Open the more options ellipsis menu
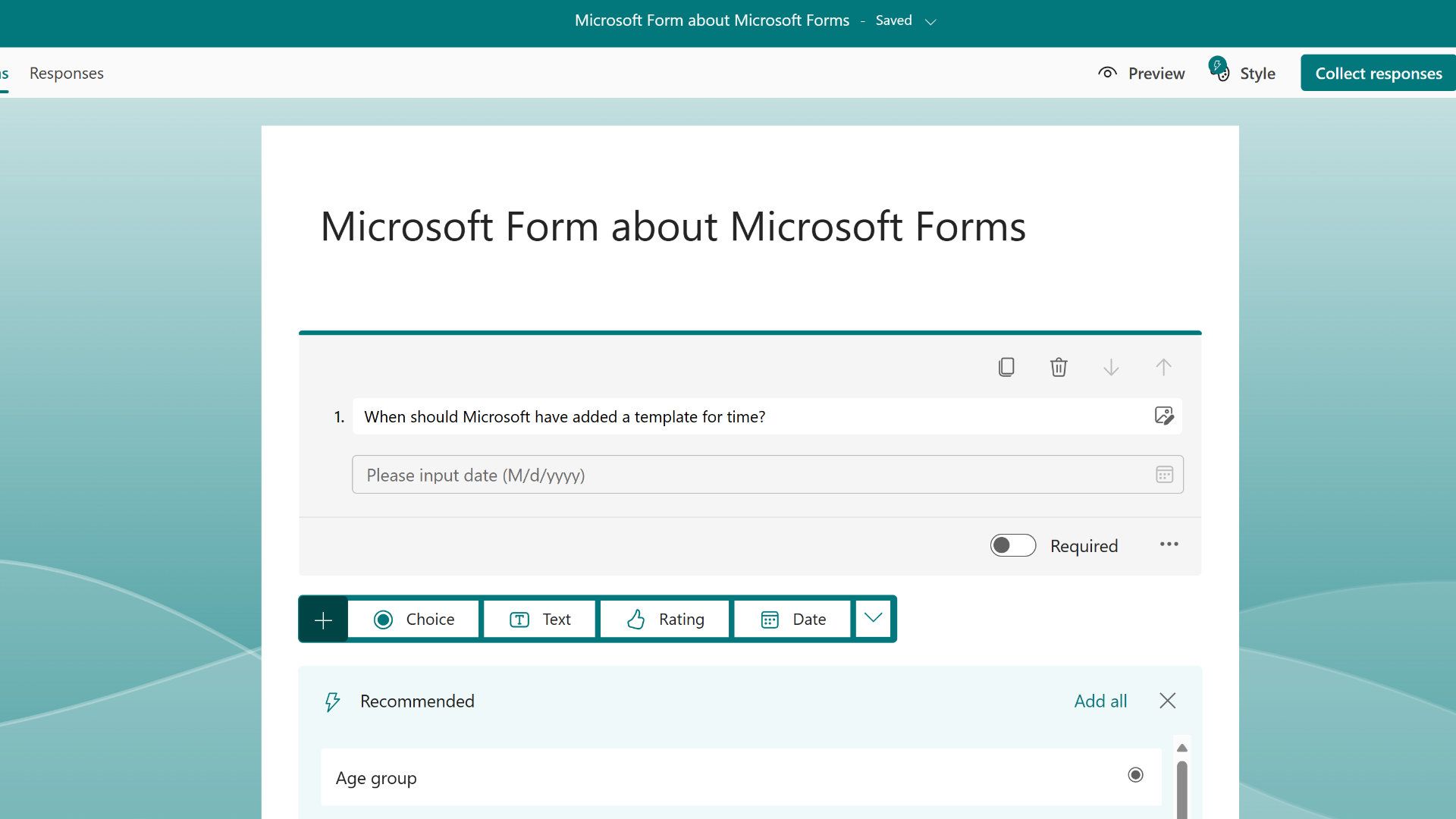Screen dimensions: 1456x819 [1169, 544]
